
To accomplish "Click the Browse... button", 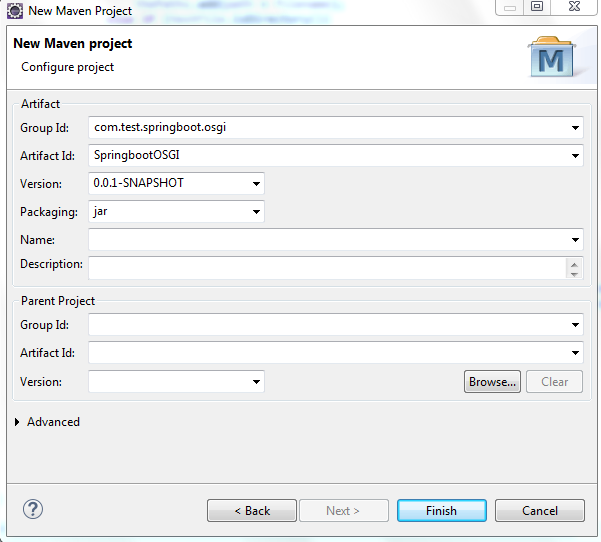I will 492,381.
